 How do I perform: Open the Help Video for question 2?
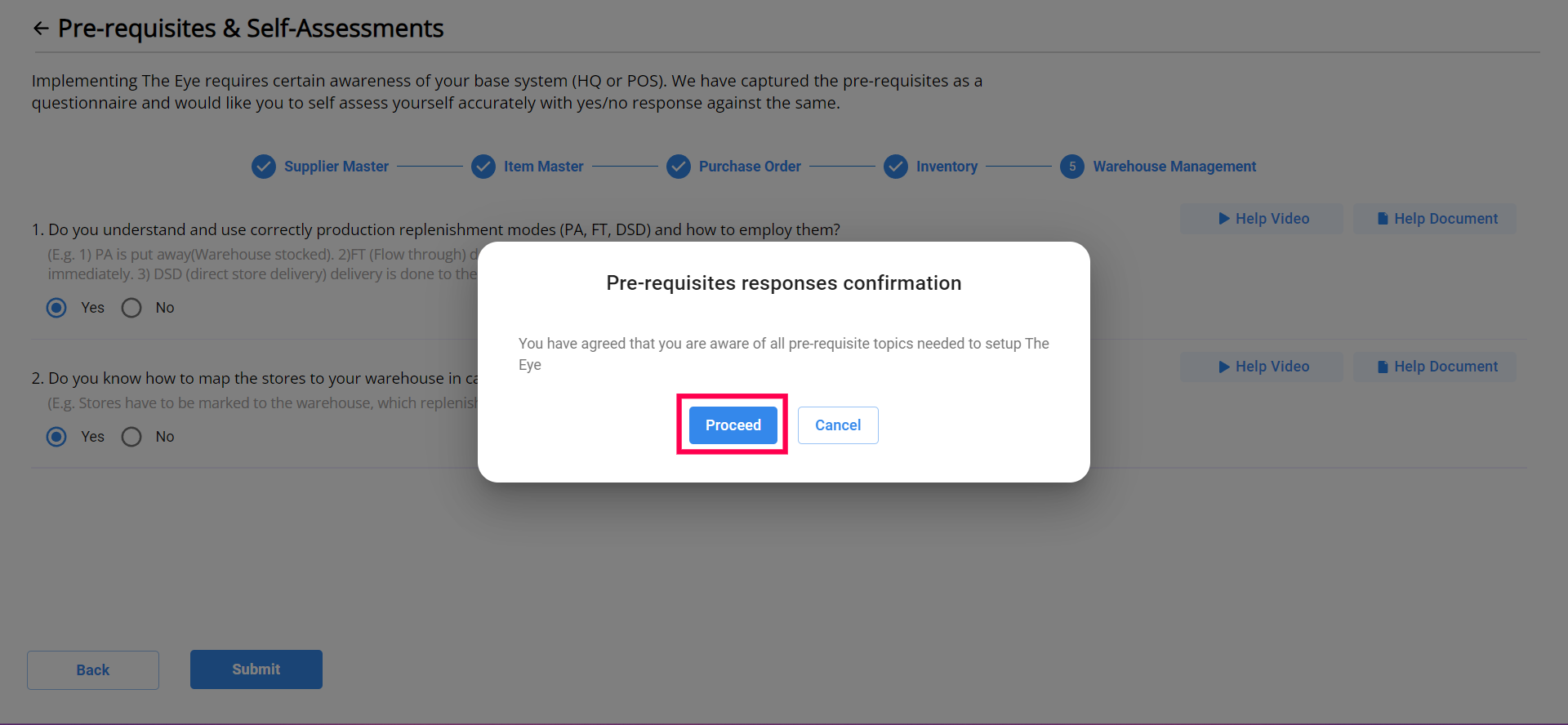[1262, 367]
